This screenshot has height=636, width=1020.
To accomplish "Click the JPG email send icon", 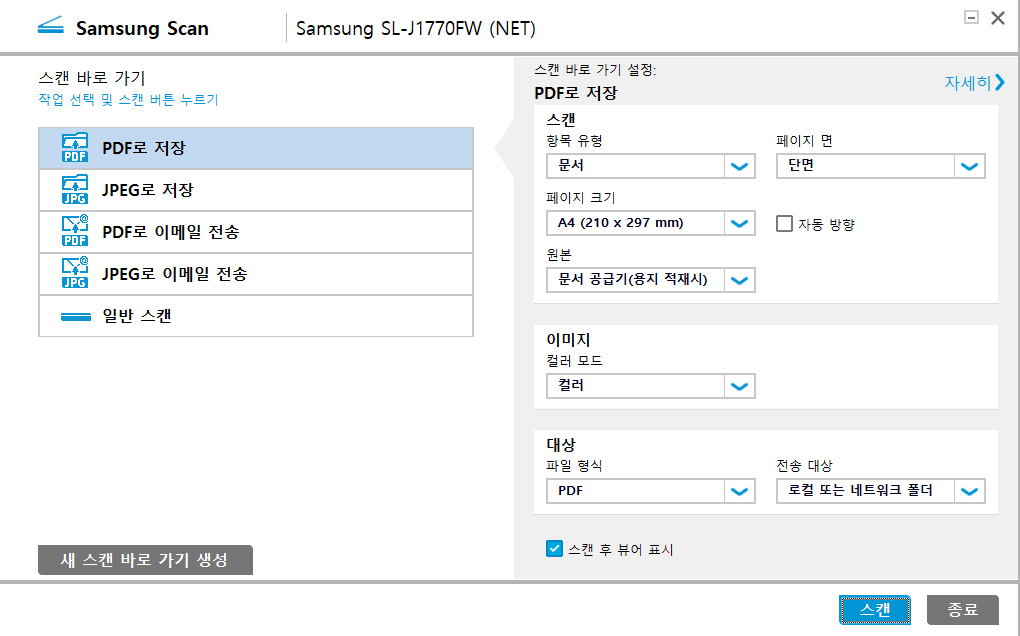I will (x=75, y=274).
